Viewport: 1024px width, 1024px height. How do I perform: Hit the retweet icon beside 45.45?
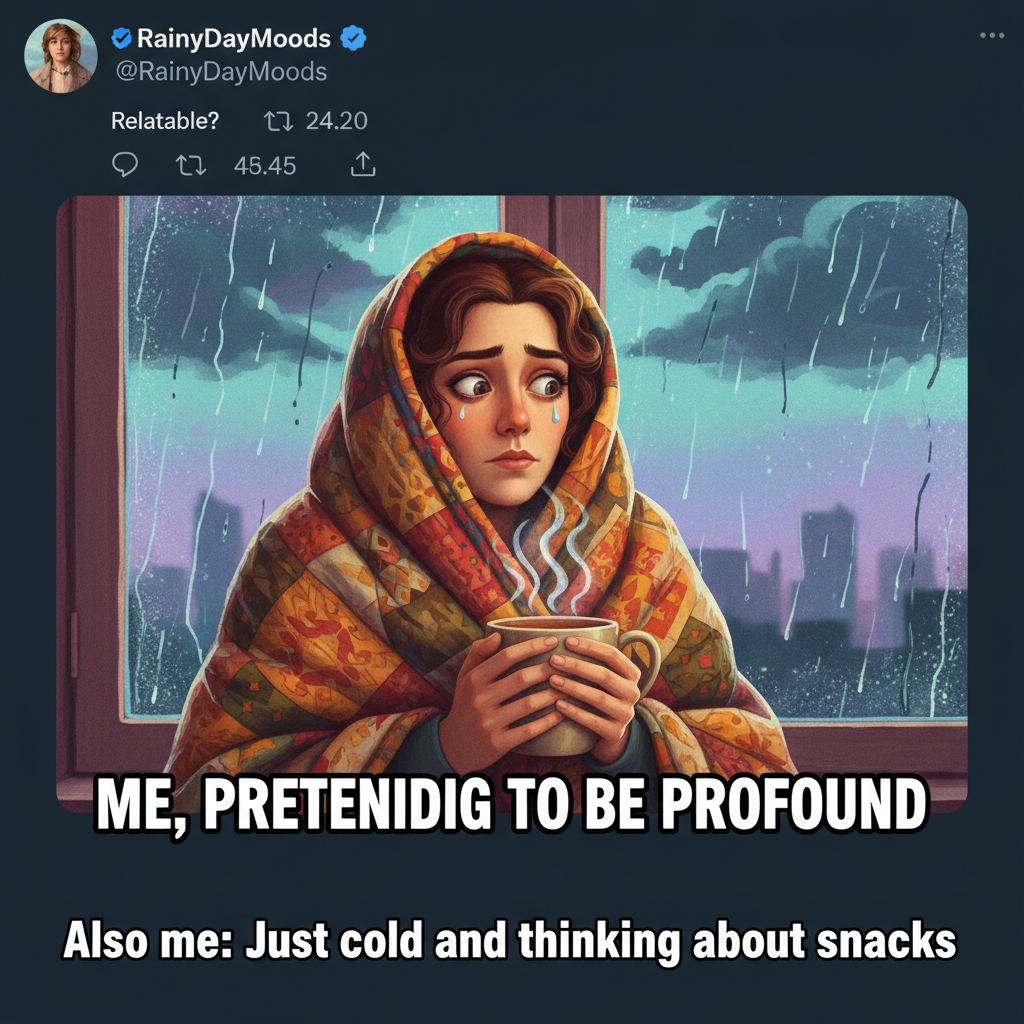pos(190,165)
